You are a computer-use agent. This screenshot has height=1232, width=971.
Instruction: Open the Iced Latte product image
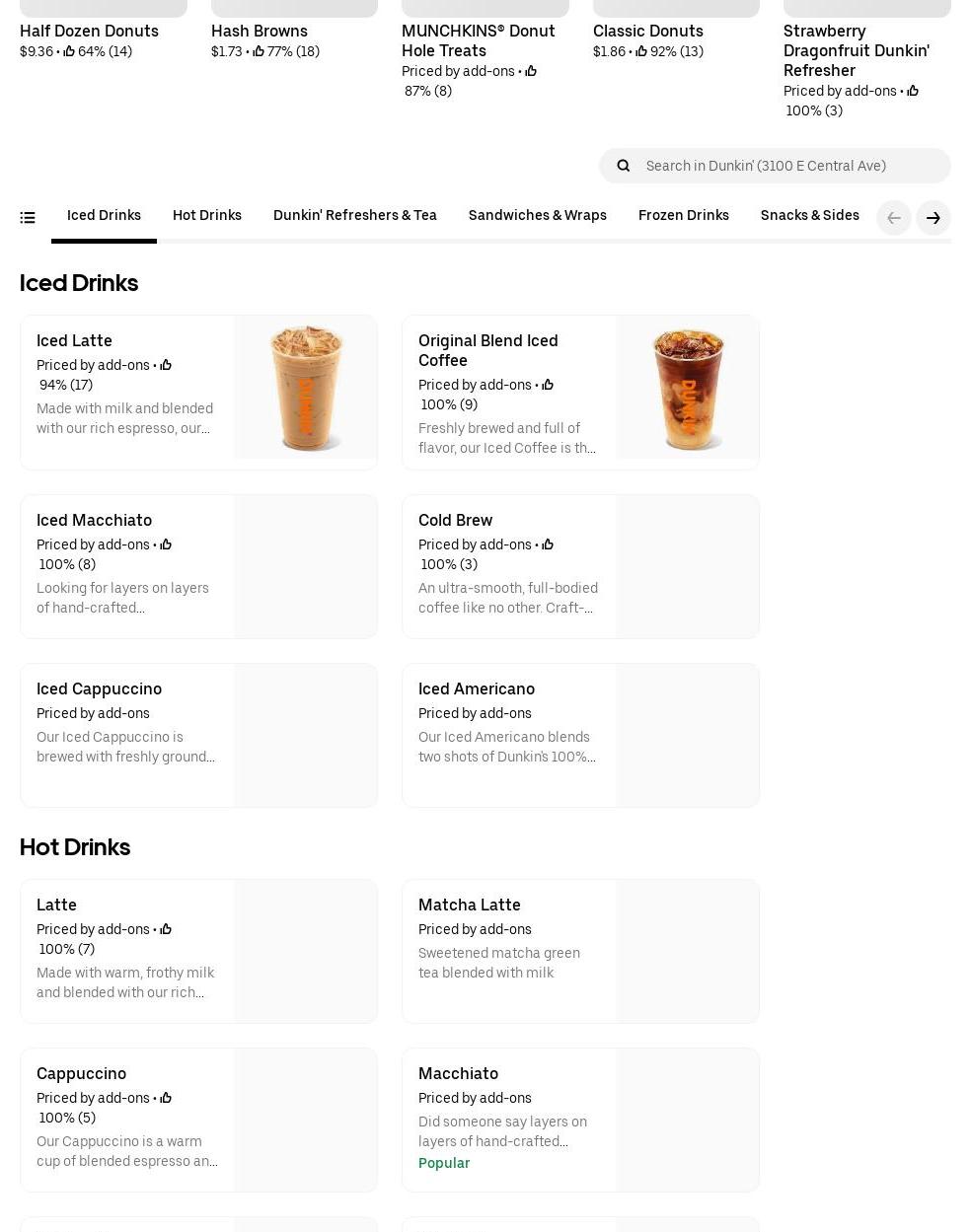coord(306,388)
